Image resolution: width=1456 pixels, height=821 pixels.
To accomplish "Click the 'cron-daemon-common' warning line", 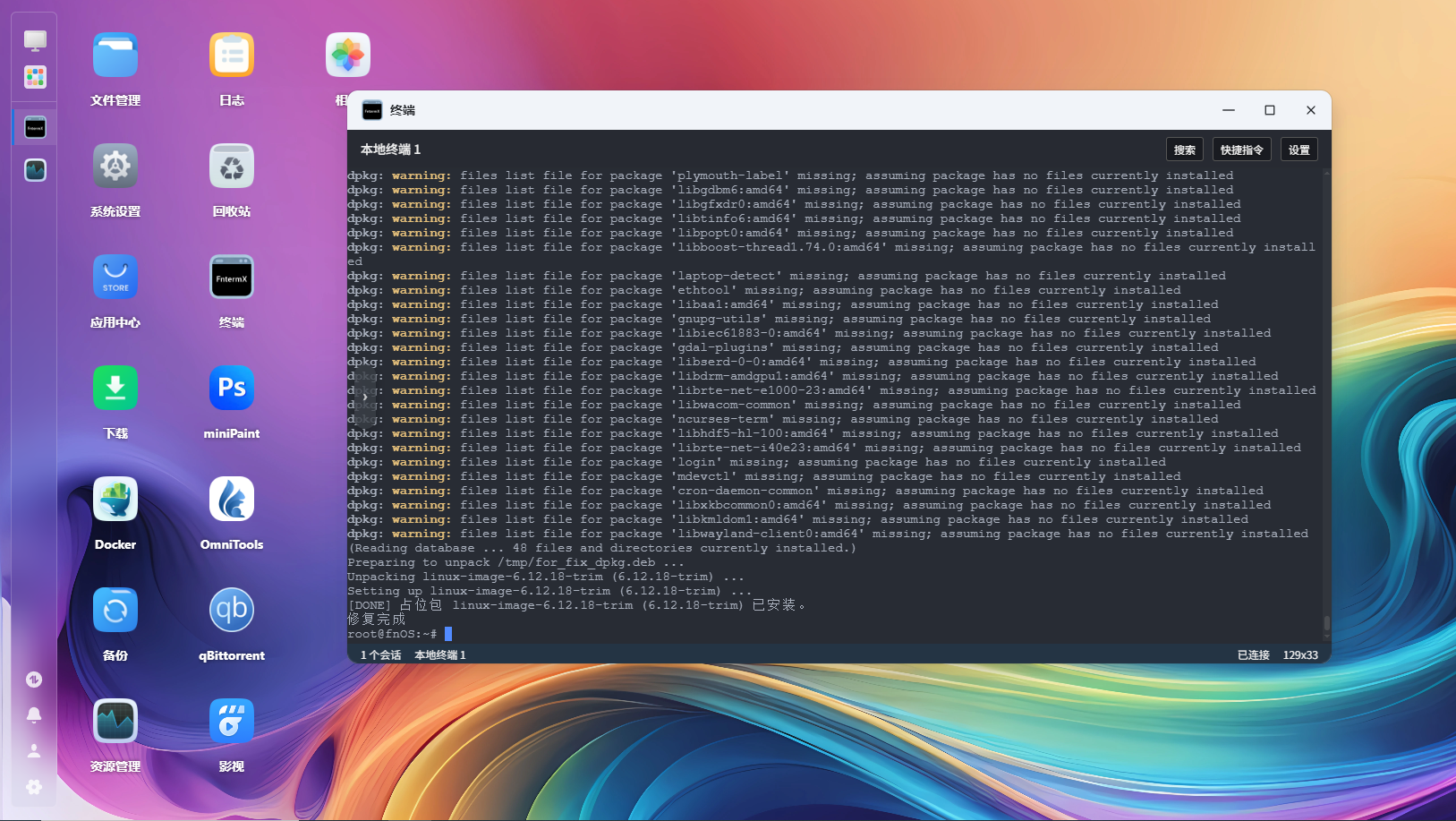I will click(x=805, y=491).
